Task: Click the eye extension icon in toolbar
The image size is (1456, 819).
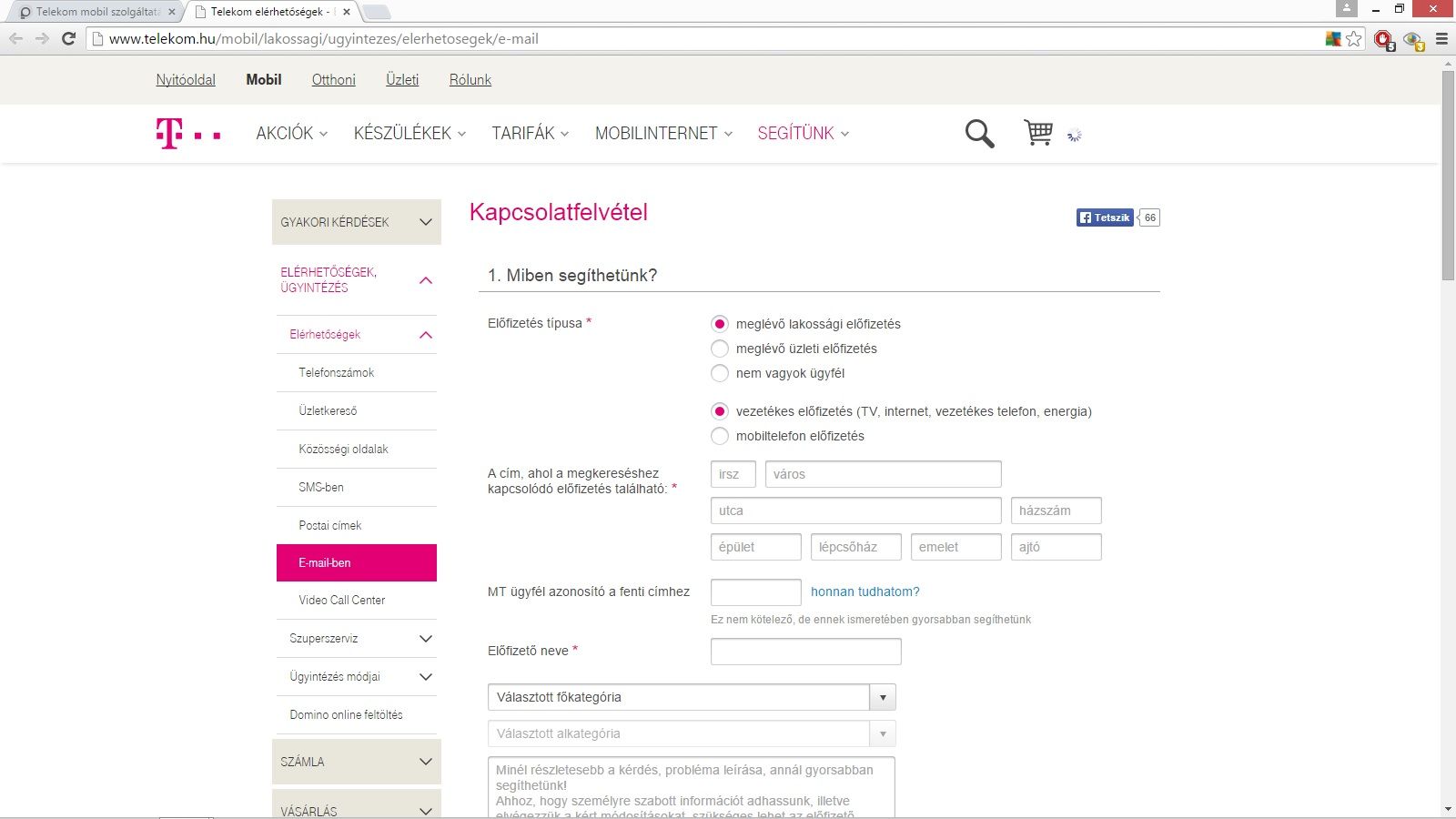Action: (1413, 39)
